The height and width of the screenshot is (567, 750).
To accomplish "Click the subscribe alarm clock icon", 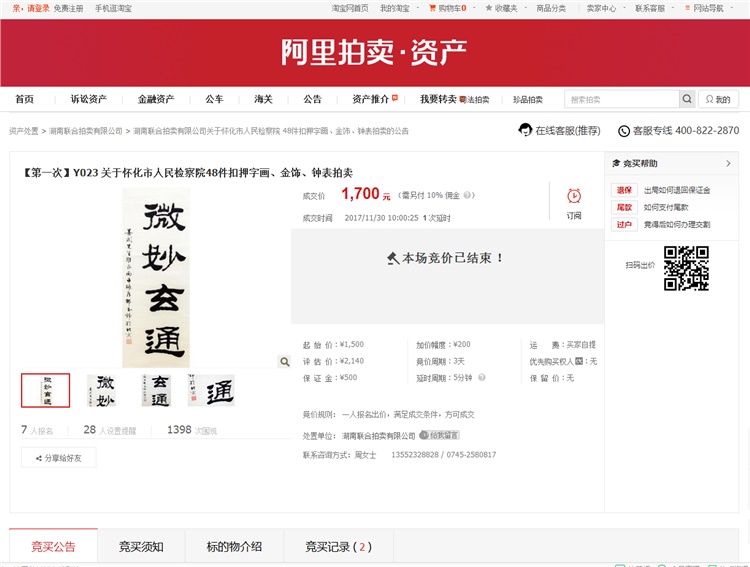I will coord(574,197).
